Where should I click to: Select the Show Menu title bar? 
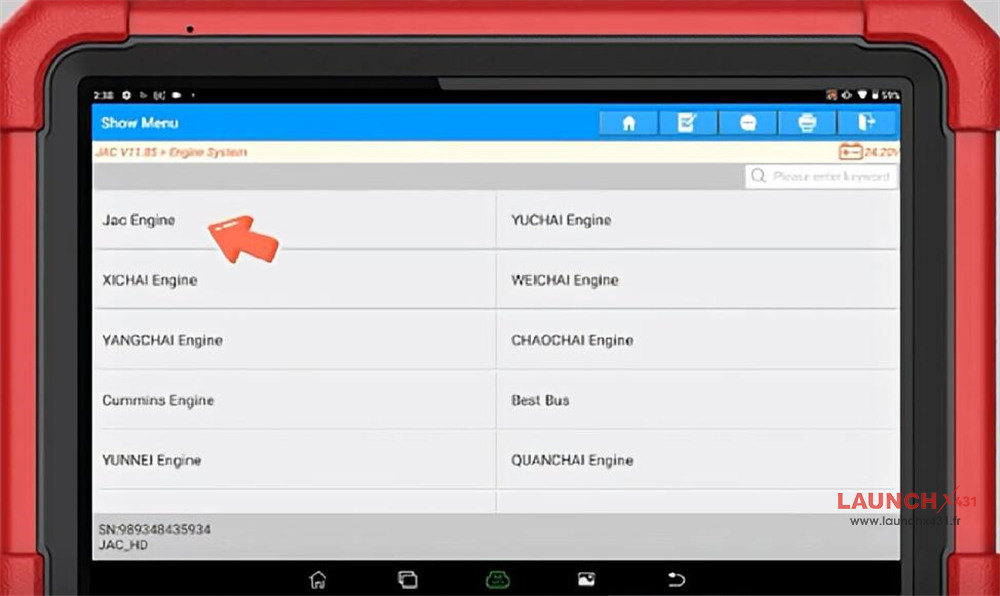pos(138,122)
